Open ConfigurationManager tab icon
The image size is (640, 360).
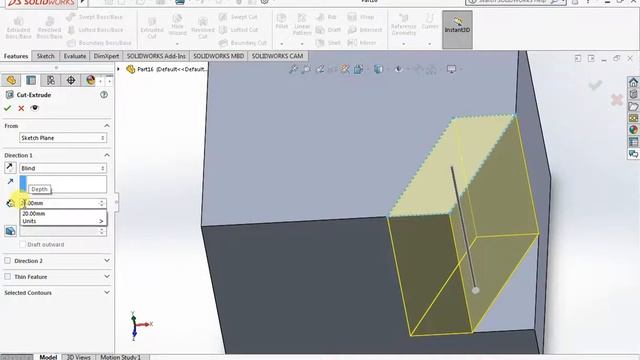tap(51, 80)
